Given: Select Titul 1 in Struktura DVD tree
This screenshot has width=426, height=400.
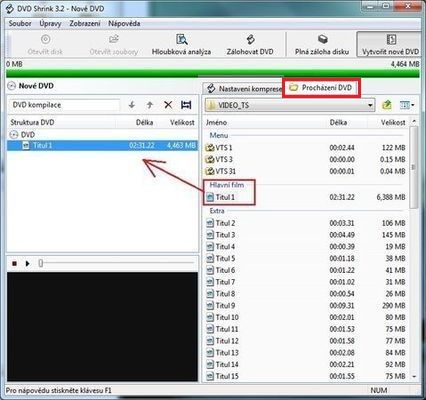Looking at the screenshot, I should pos(102,146).
